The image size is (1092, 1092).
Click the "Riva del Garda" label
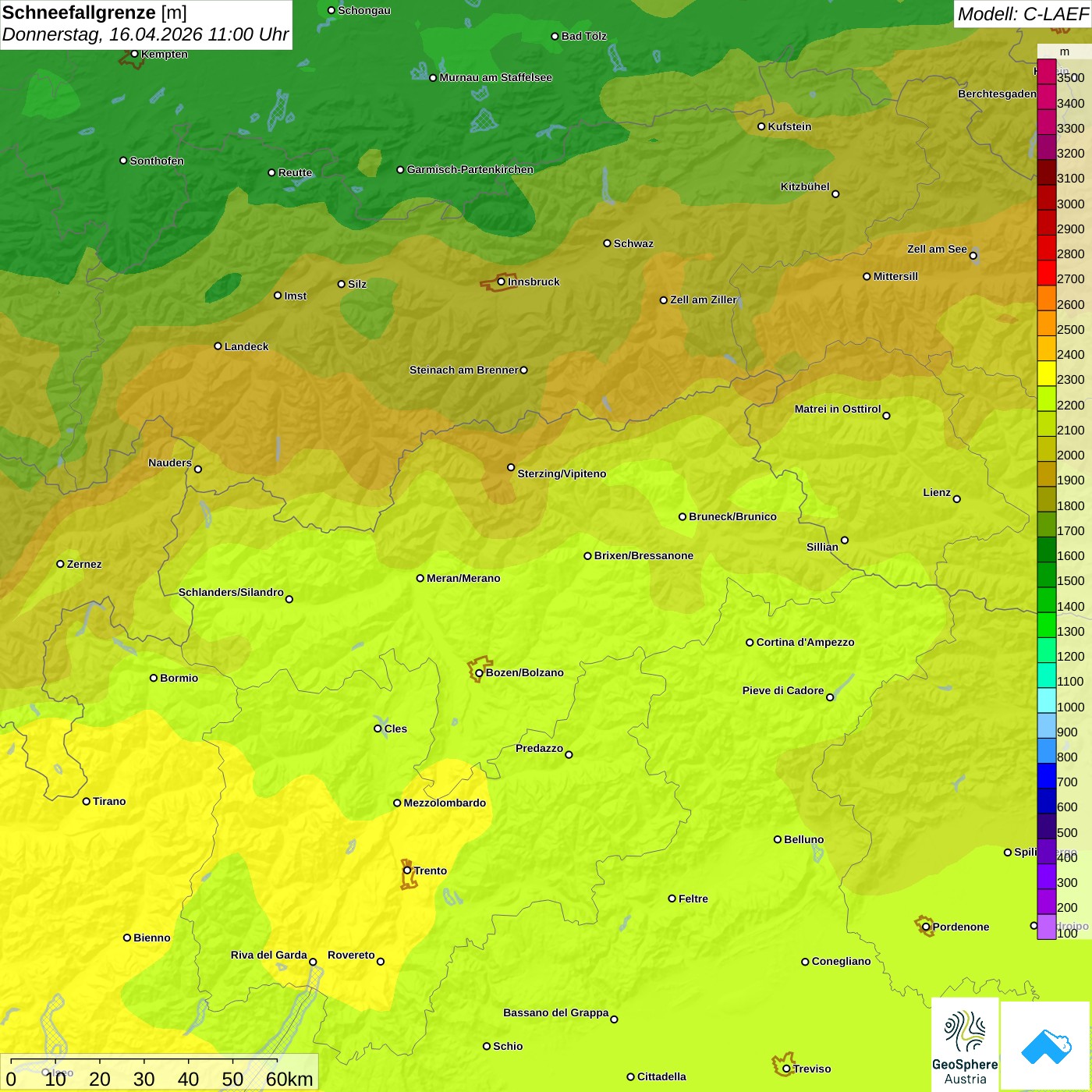tap(269, 955)
